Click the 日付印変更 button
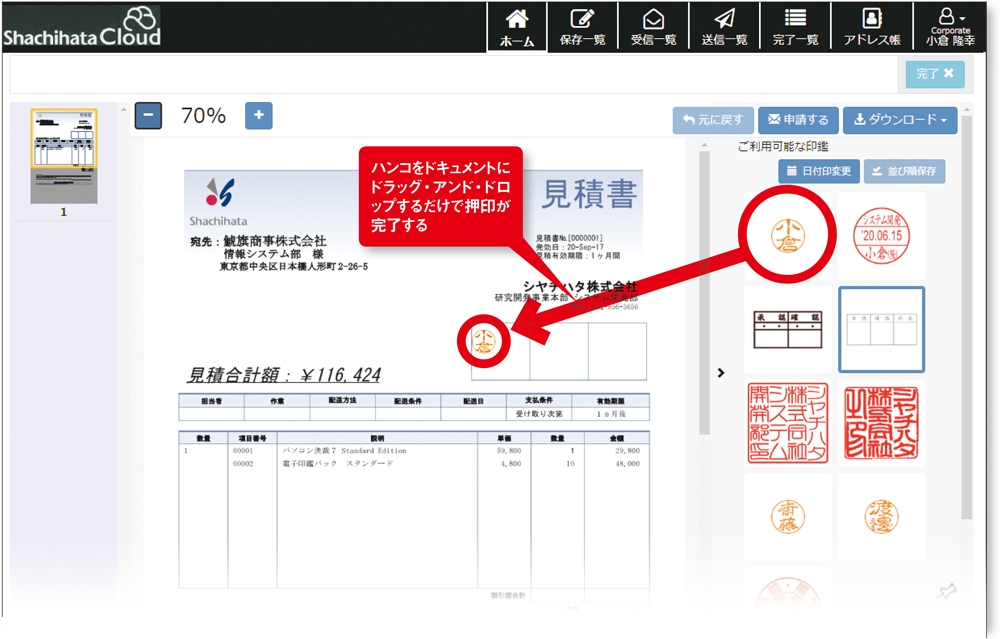 point(818,171)
